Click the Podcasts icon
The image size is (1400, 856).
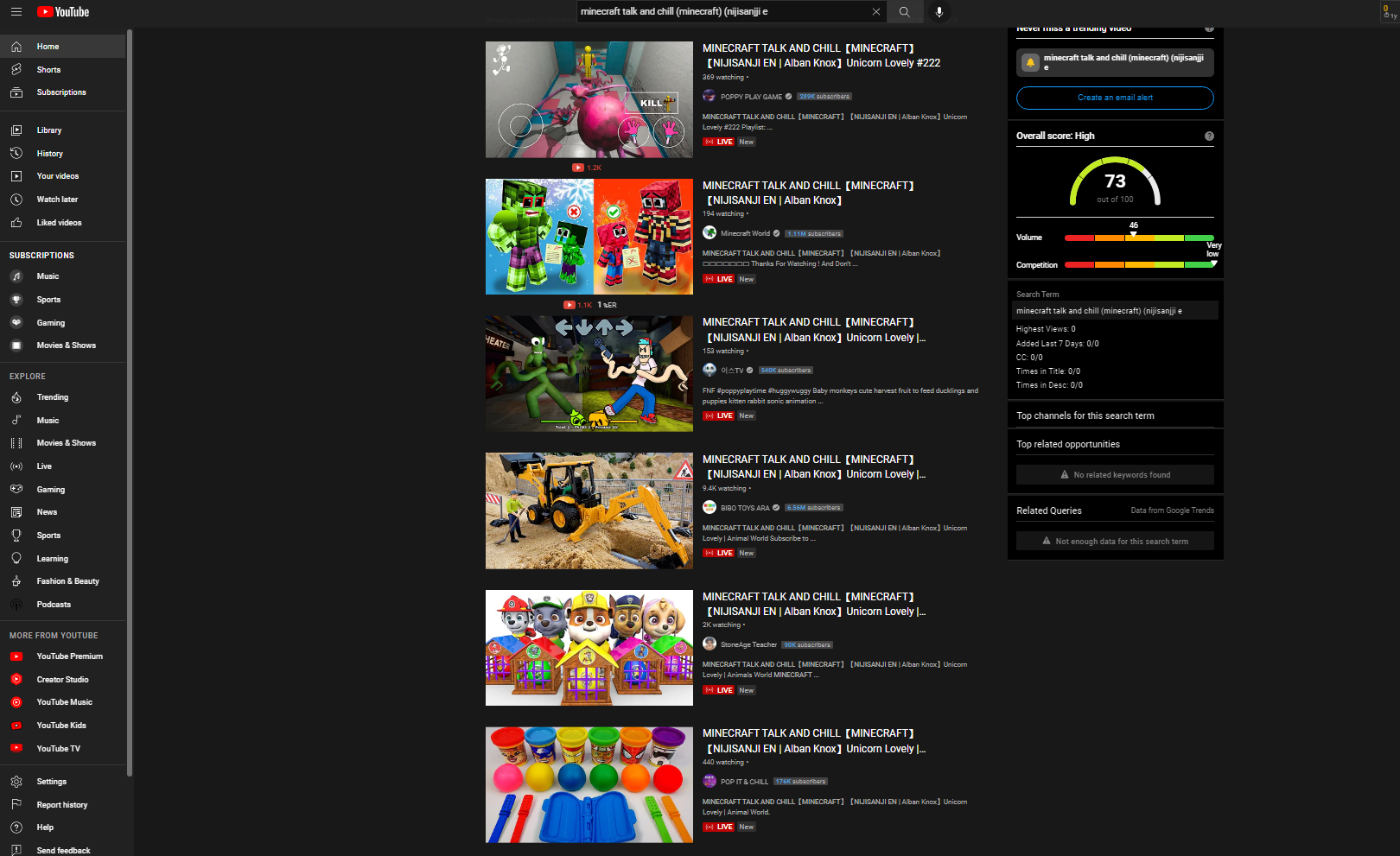pyautogui.click(x=16, y=605)
